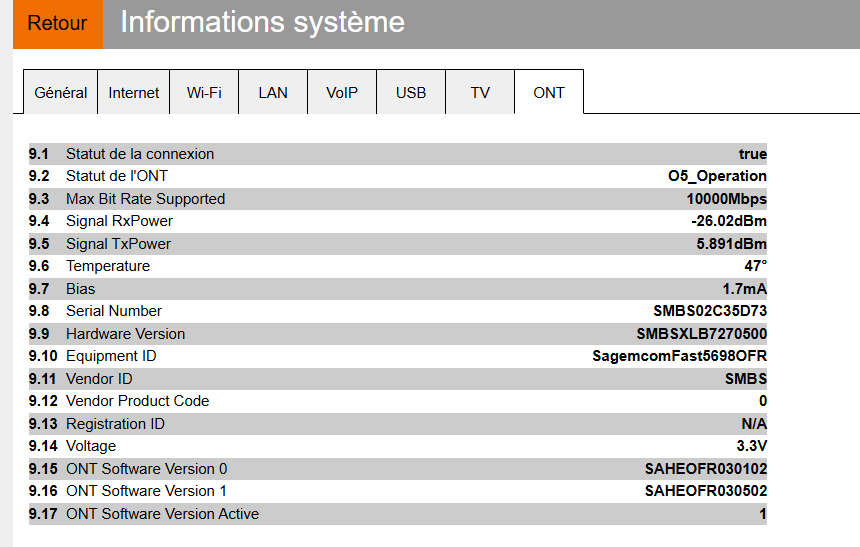Show the VoIP tab
Viewport: 860px width, 547px height.
[x=342, y=92]
